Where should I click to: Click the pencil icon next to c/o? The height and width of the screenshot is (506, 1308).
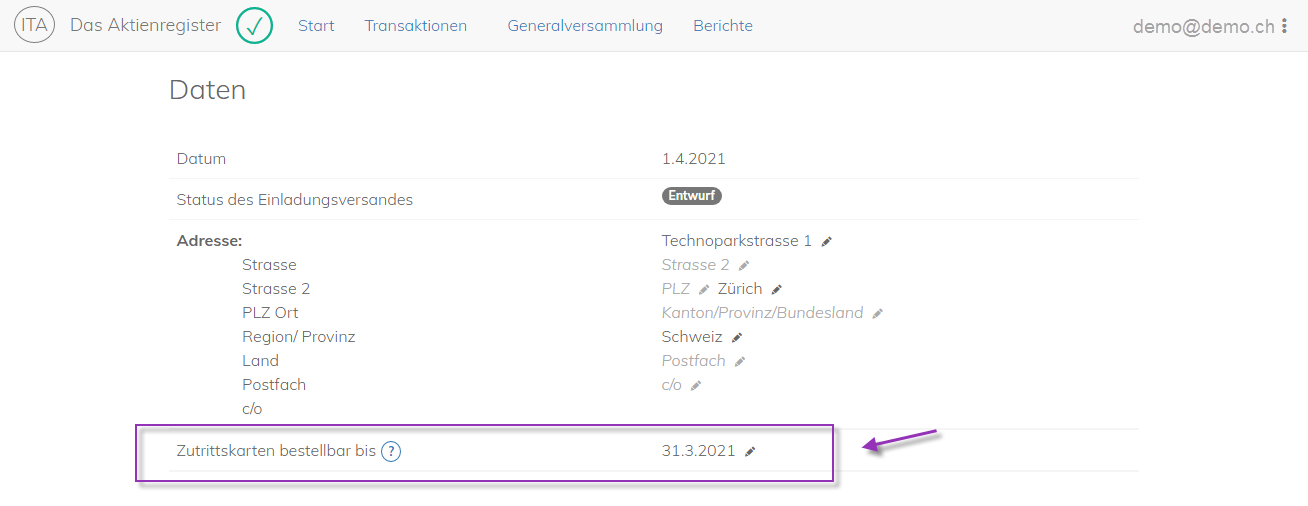coord(696,386)
